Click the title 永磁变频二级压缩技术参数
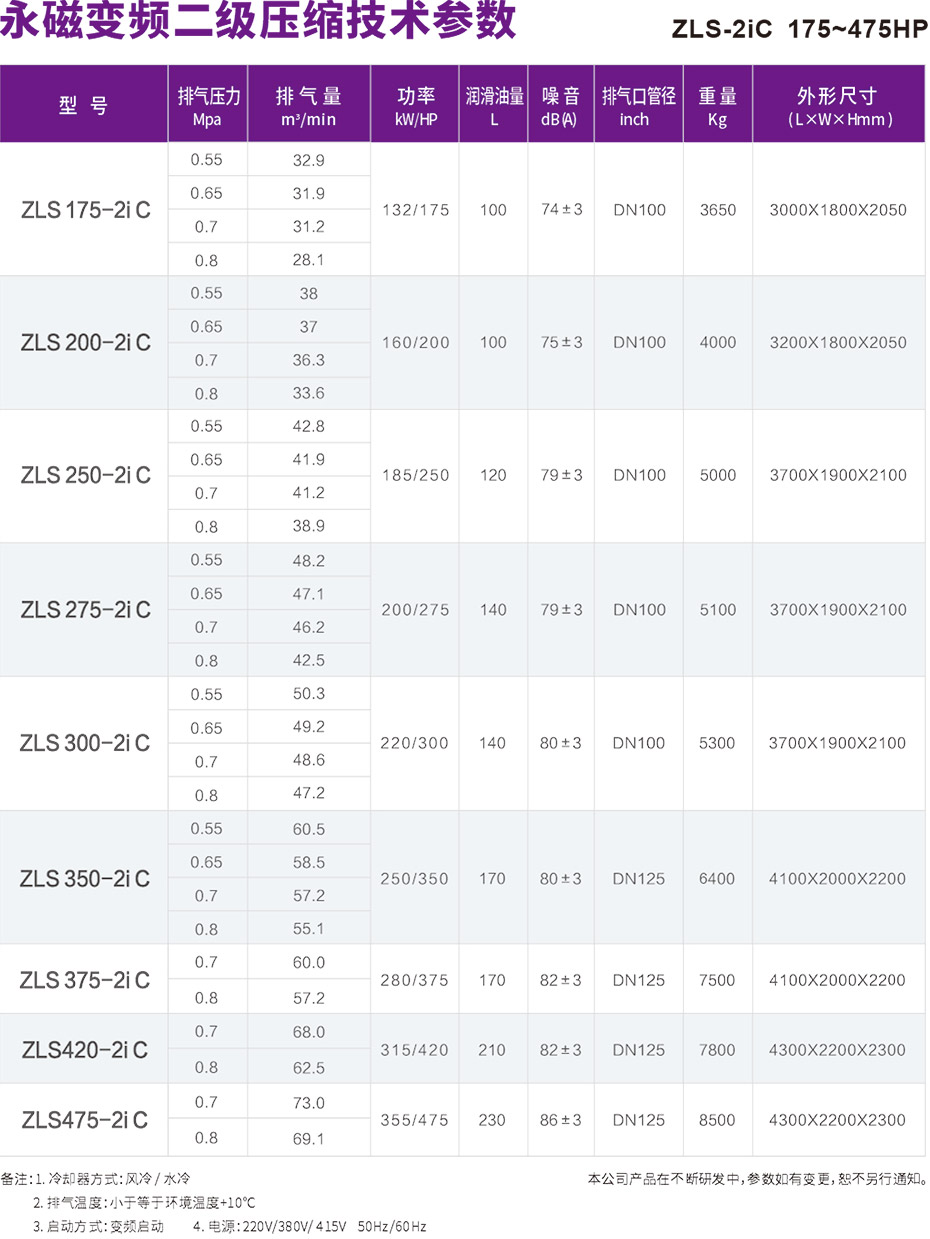This screenshot has width=930, height=1239. tap(258, 21)
